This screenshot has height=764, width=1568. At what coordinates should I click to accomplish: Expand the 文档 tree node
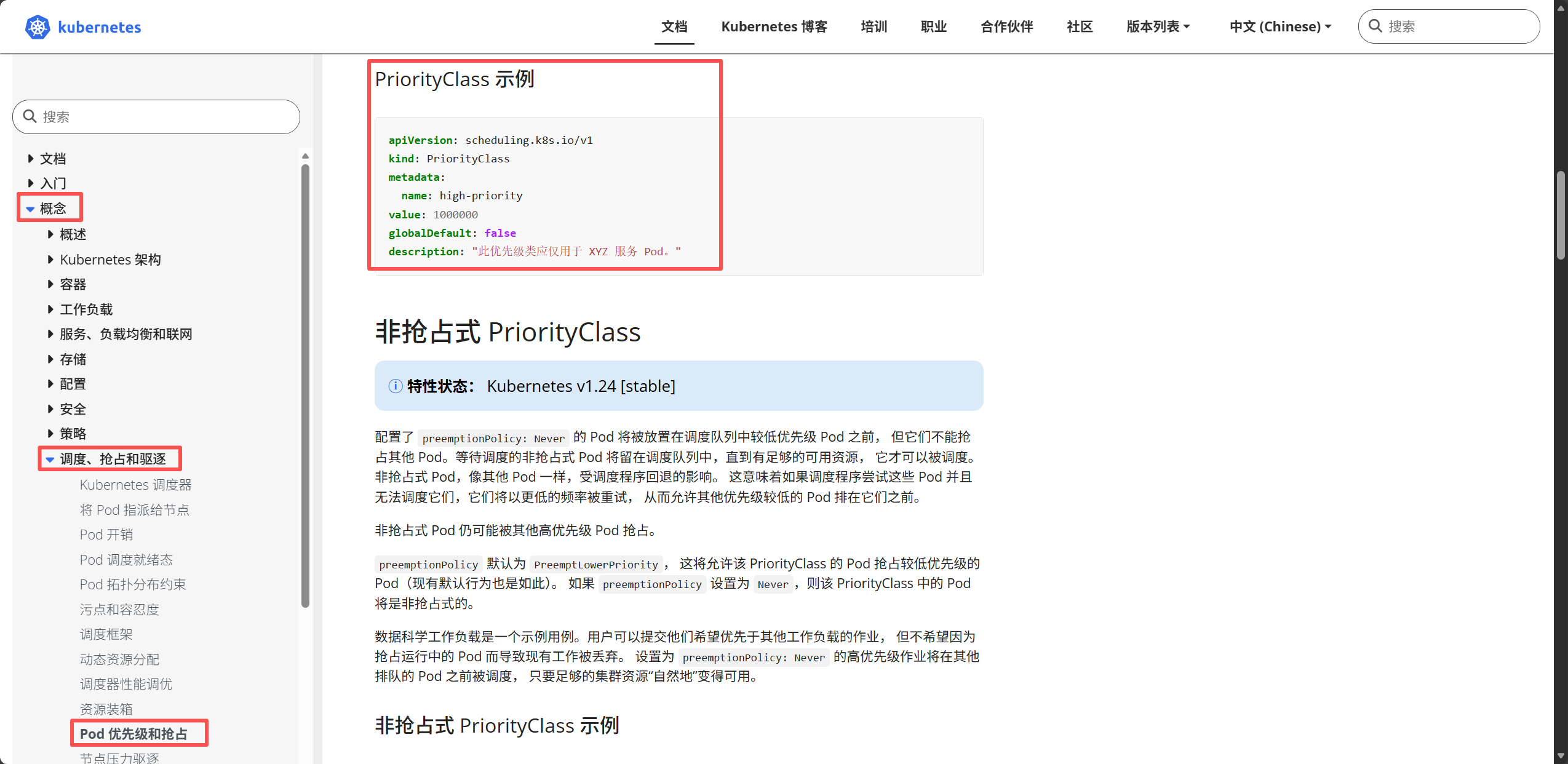pos(31,159)
